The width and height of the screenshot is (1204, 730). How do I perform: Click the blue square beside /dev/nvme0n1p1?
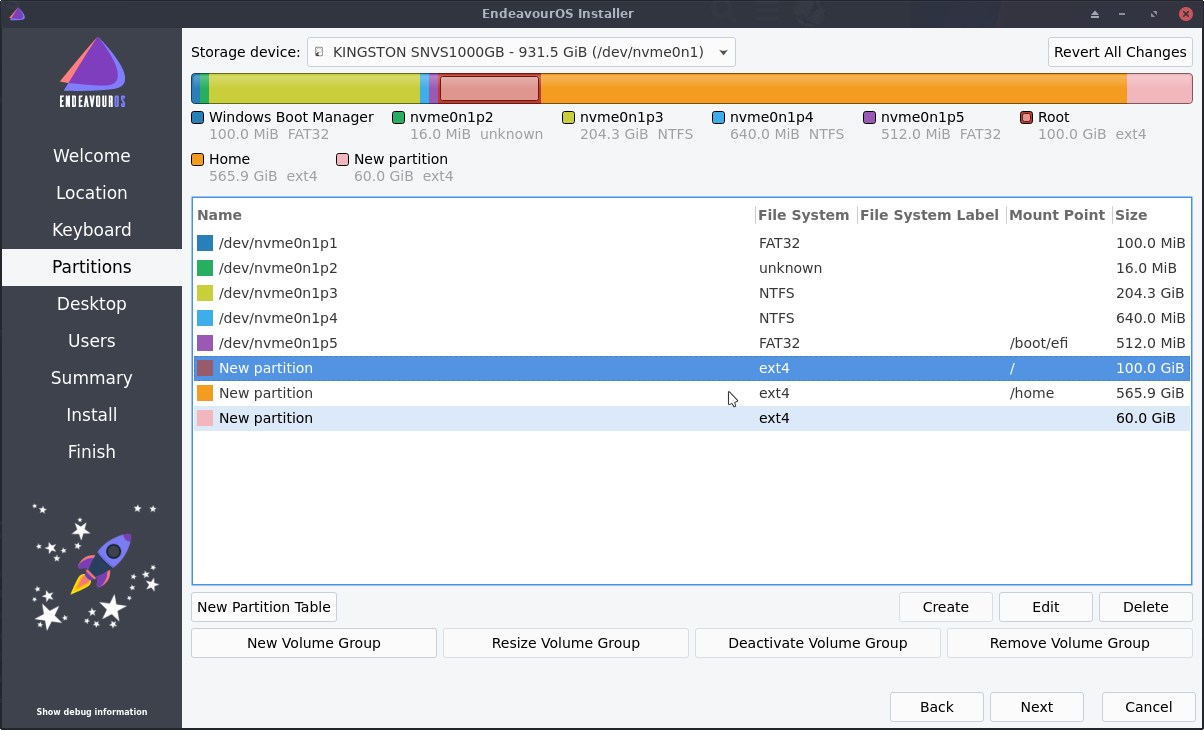[206, 242]
